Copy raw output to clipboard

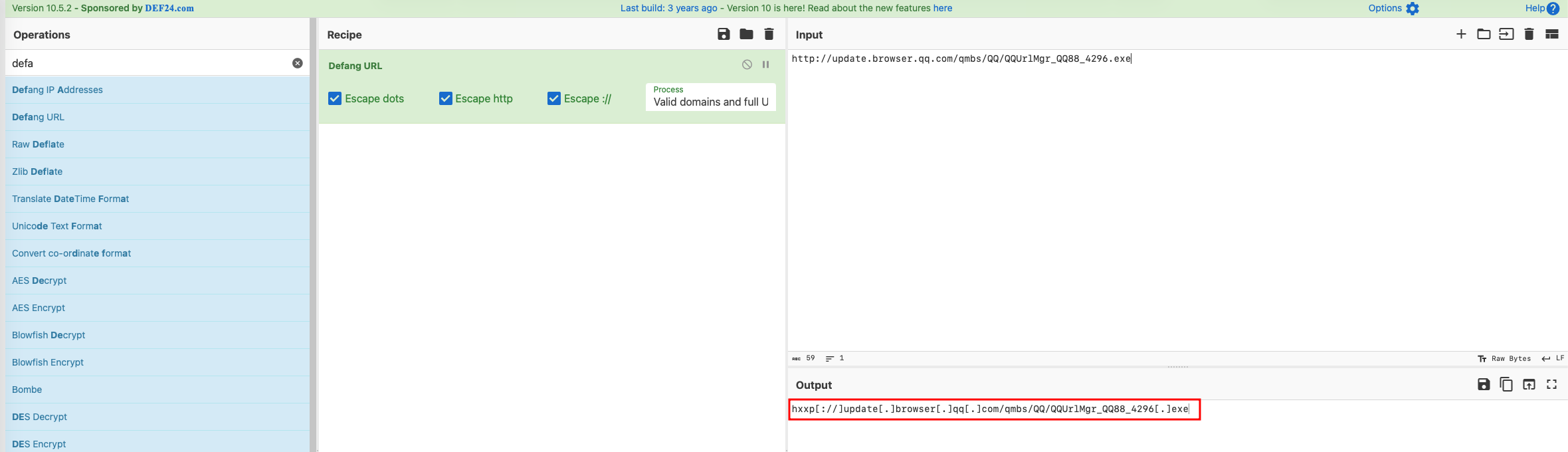[x=1506, y=384]
